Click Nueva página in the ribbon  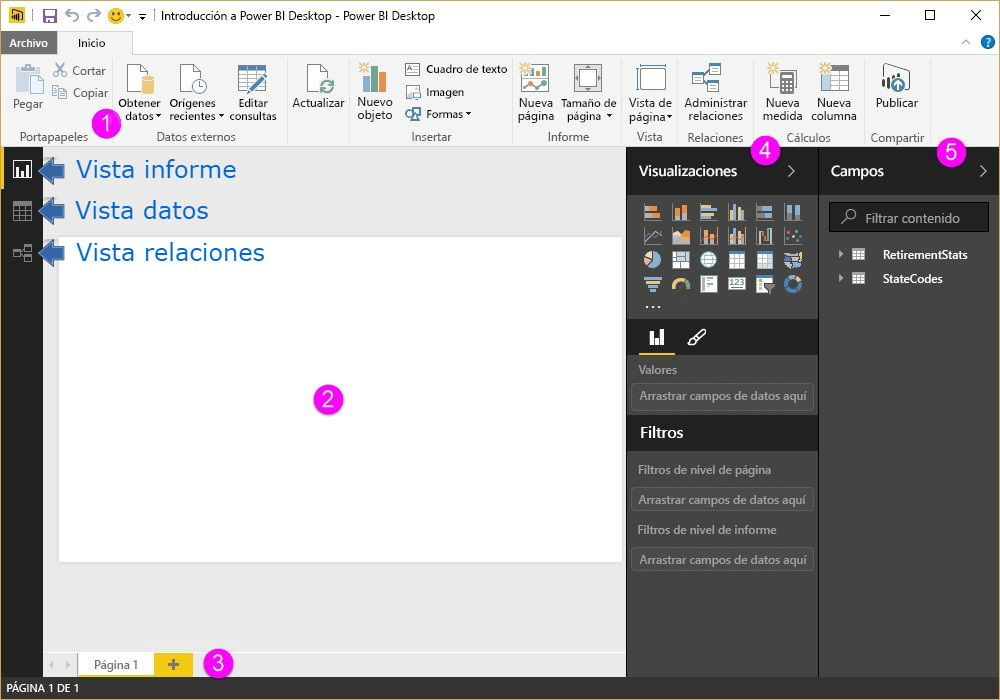(x=535, y=92)
